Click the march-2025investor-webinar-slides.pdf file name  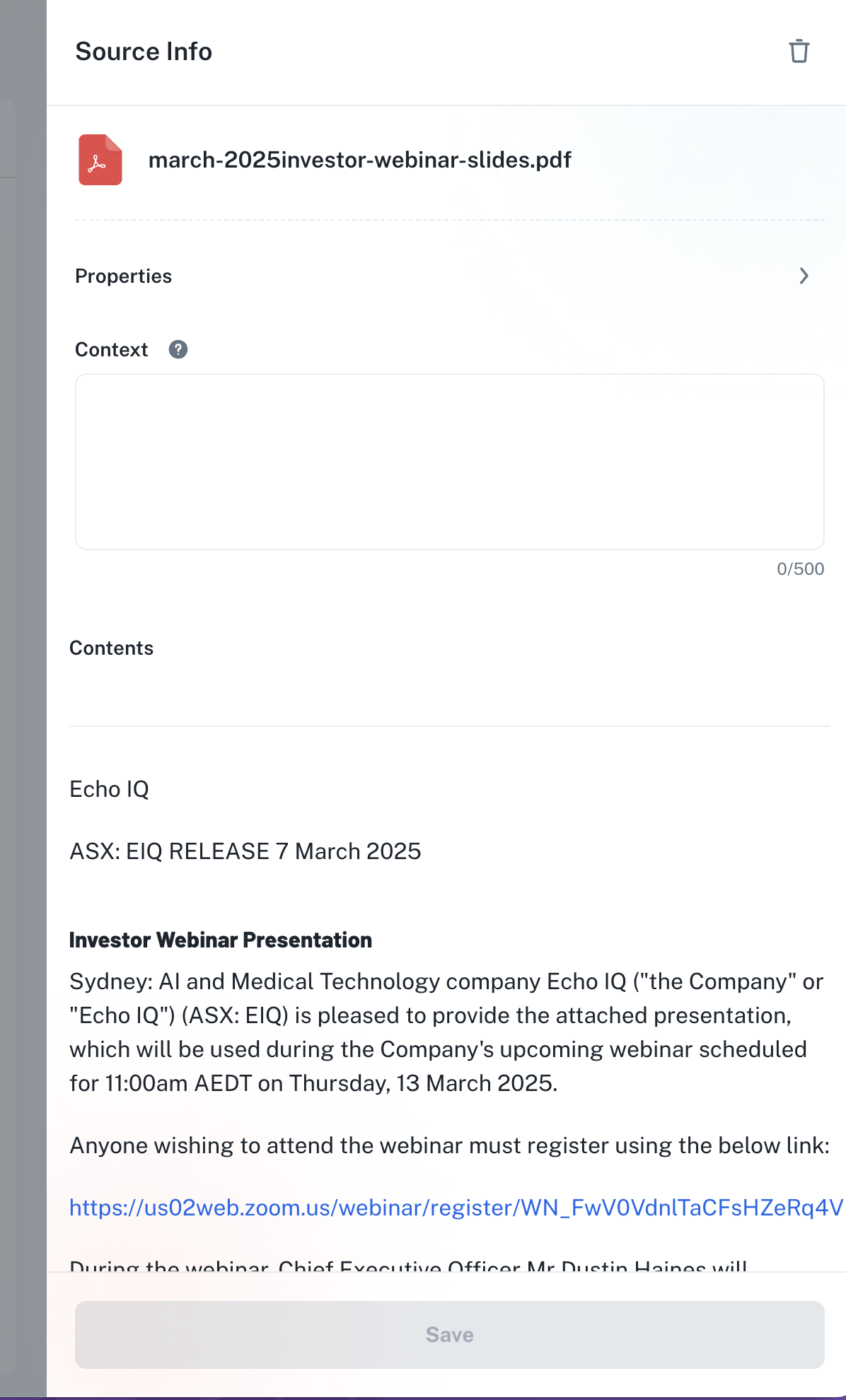(x=359, y=160)
